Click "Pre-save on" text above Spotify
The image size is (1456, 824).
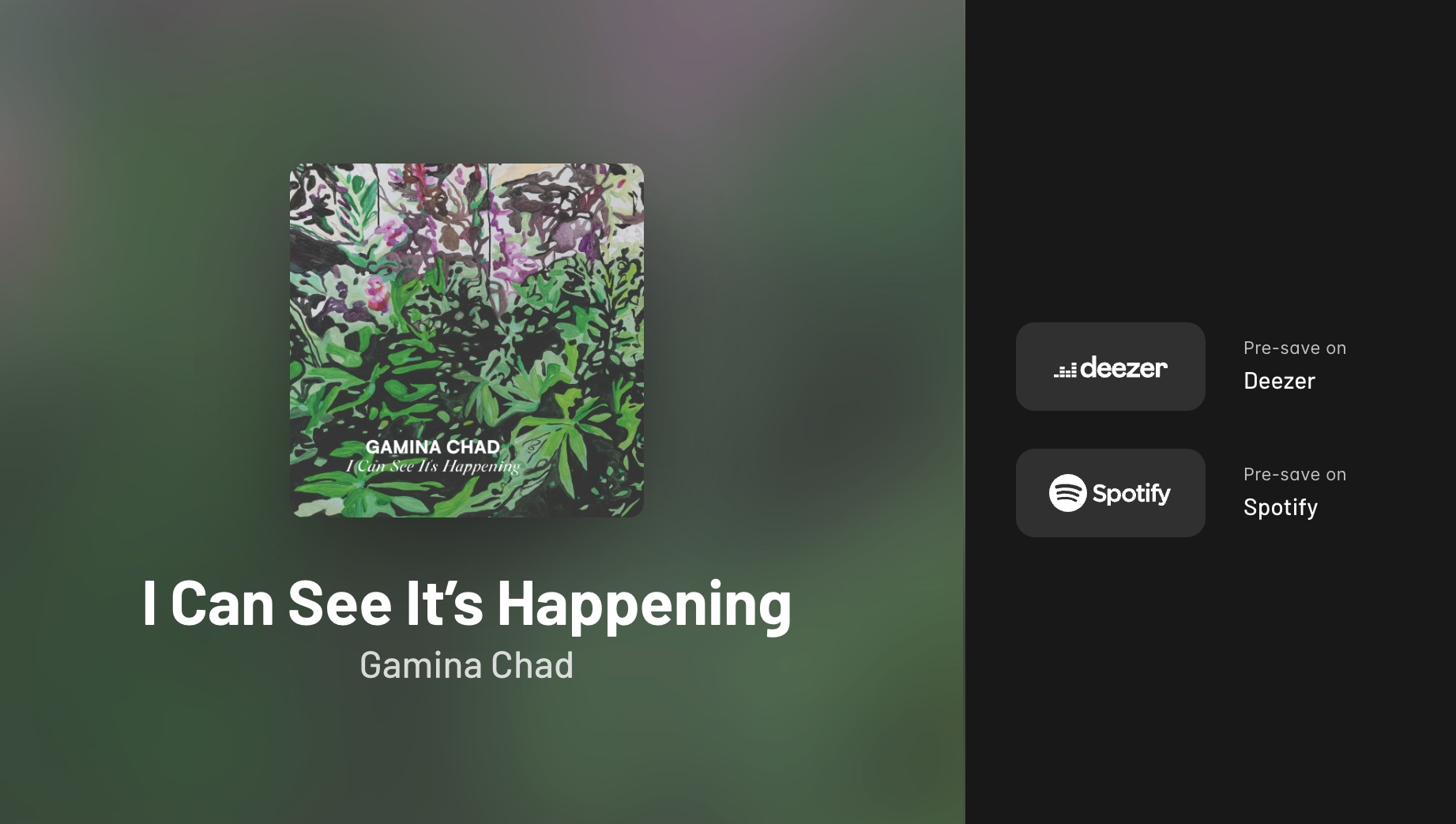tap(1294, 474)
